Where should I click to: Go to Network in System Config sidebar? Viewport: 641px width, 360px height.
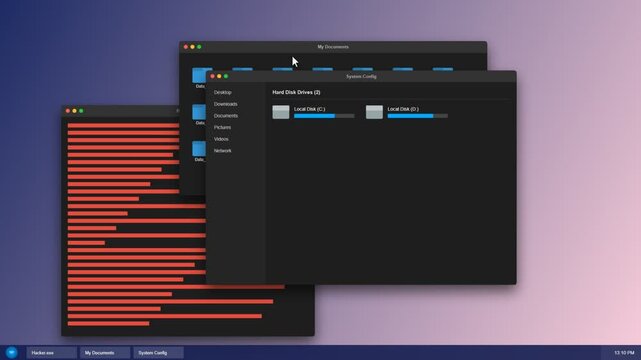point(222,151)
